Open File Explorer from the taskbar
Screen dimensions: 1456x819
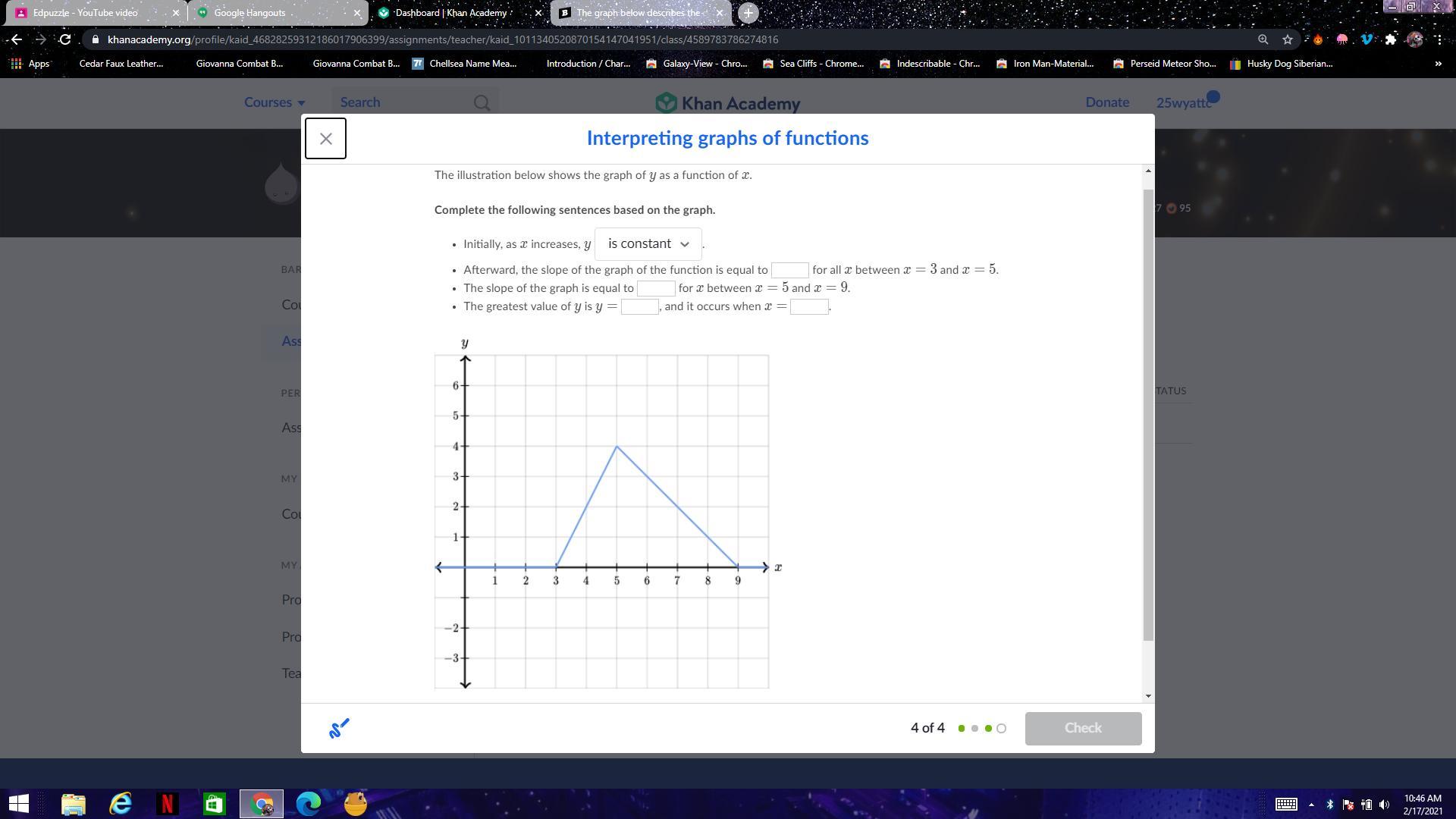74,803
